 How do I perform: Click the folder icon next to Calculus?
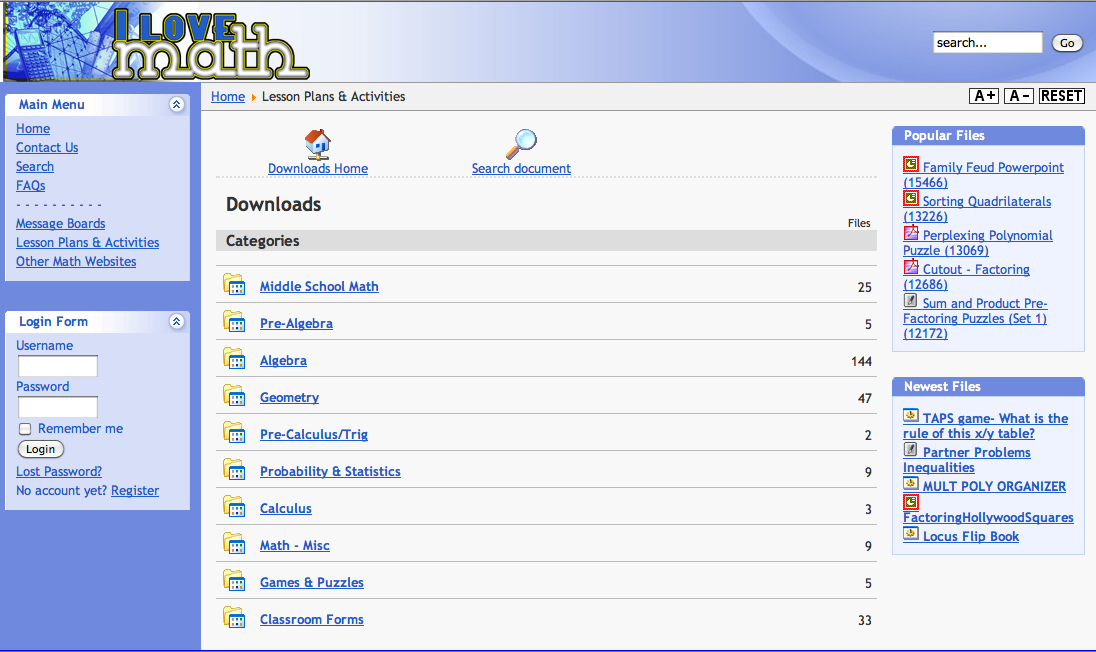(x=234, y=507)
